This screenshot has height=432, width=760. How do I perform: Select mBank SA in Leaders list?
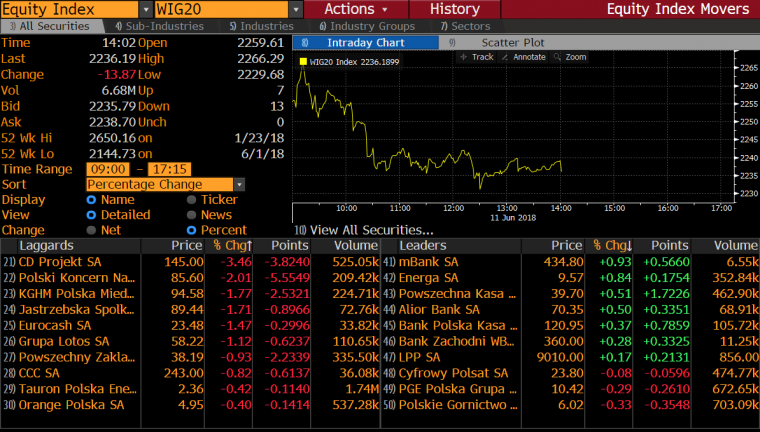[428, 261]
